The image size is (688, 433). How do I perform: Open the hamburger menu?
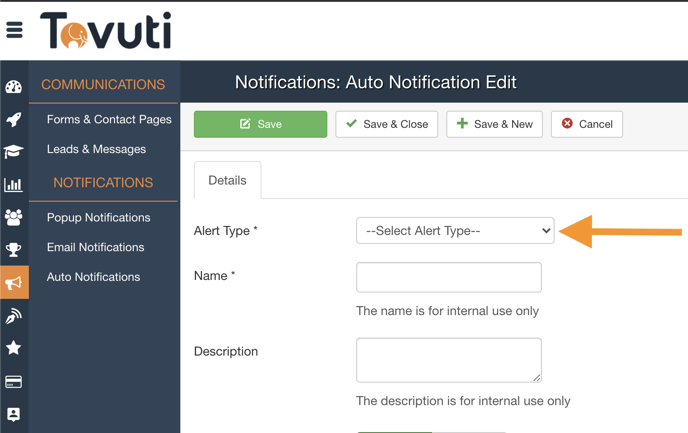pyautogui.click(x=14, y=30)
